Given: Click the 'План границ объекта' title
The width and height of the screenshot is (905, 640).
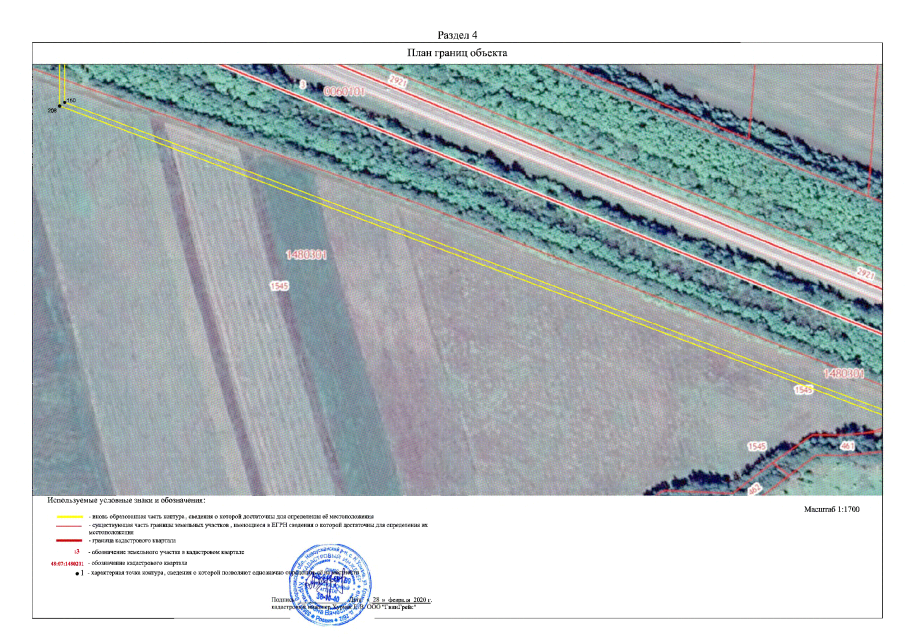Looking at the screenshot, I should [457, 52].
